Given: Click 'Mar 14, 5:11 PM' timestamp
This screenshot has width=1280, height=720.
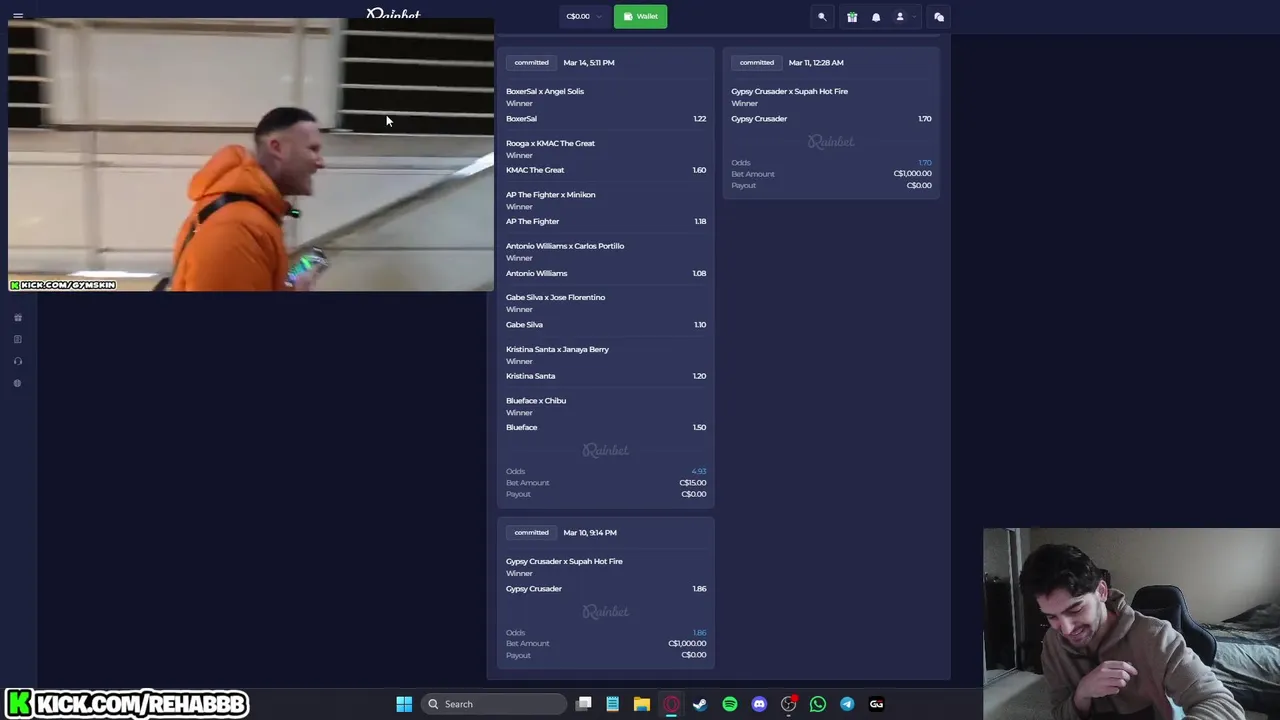Looking at the screenshot, I should click(x=589, y=62).
